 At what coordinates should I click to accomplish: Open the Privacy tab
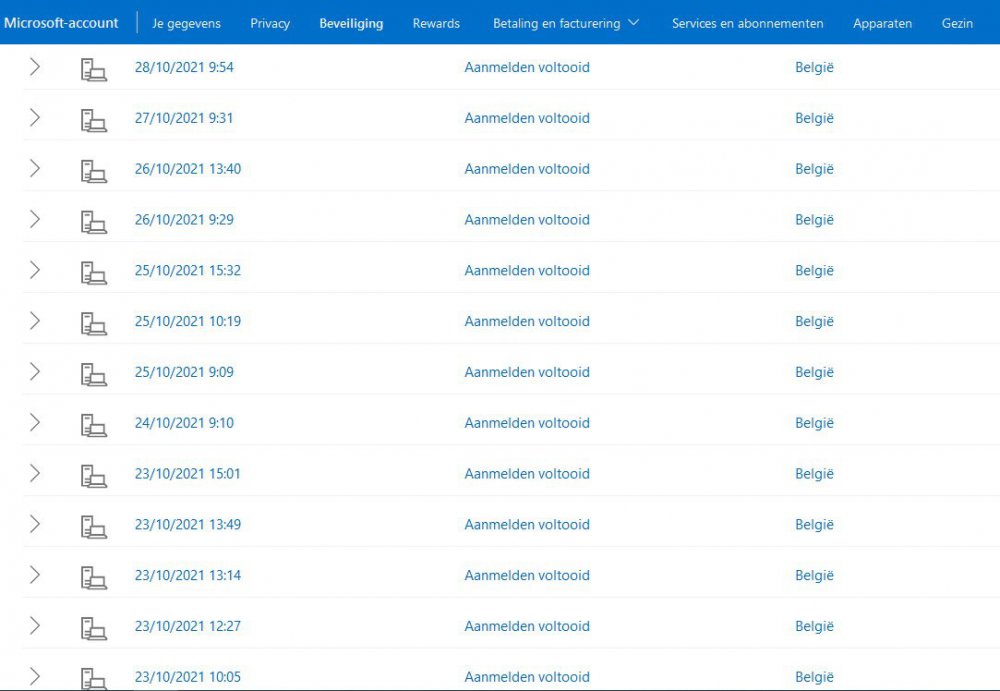[270, 23]
